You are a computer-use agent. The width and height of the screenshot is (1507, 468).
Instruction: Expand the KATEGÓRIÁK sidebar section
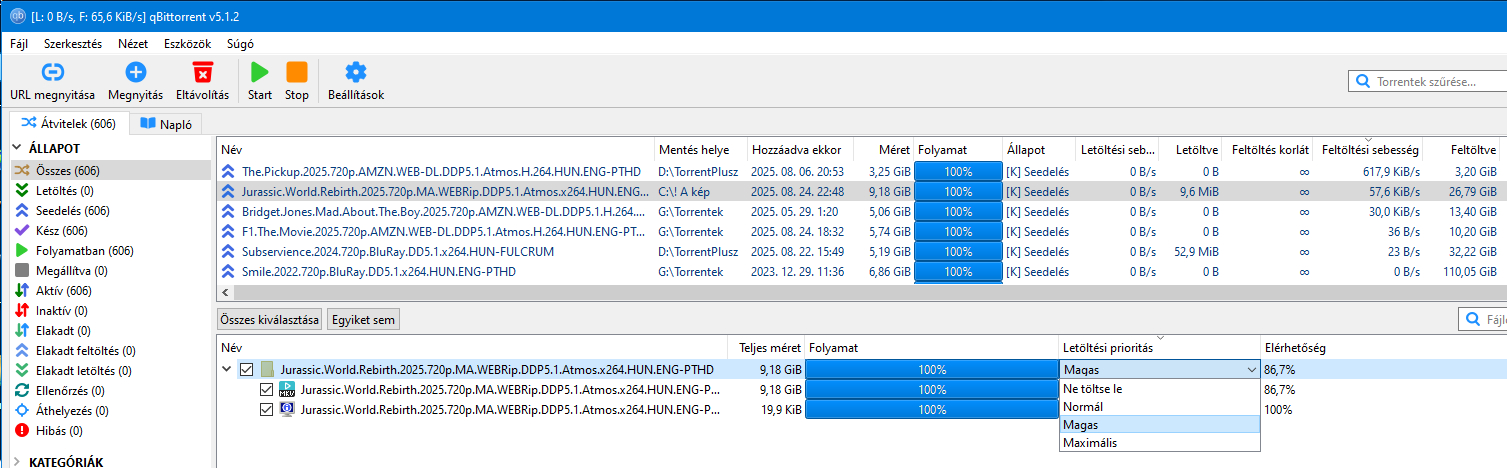pyautogui.click(x=17, y=462)
